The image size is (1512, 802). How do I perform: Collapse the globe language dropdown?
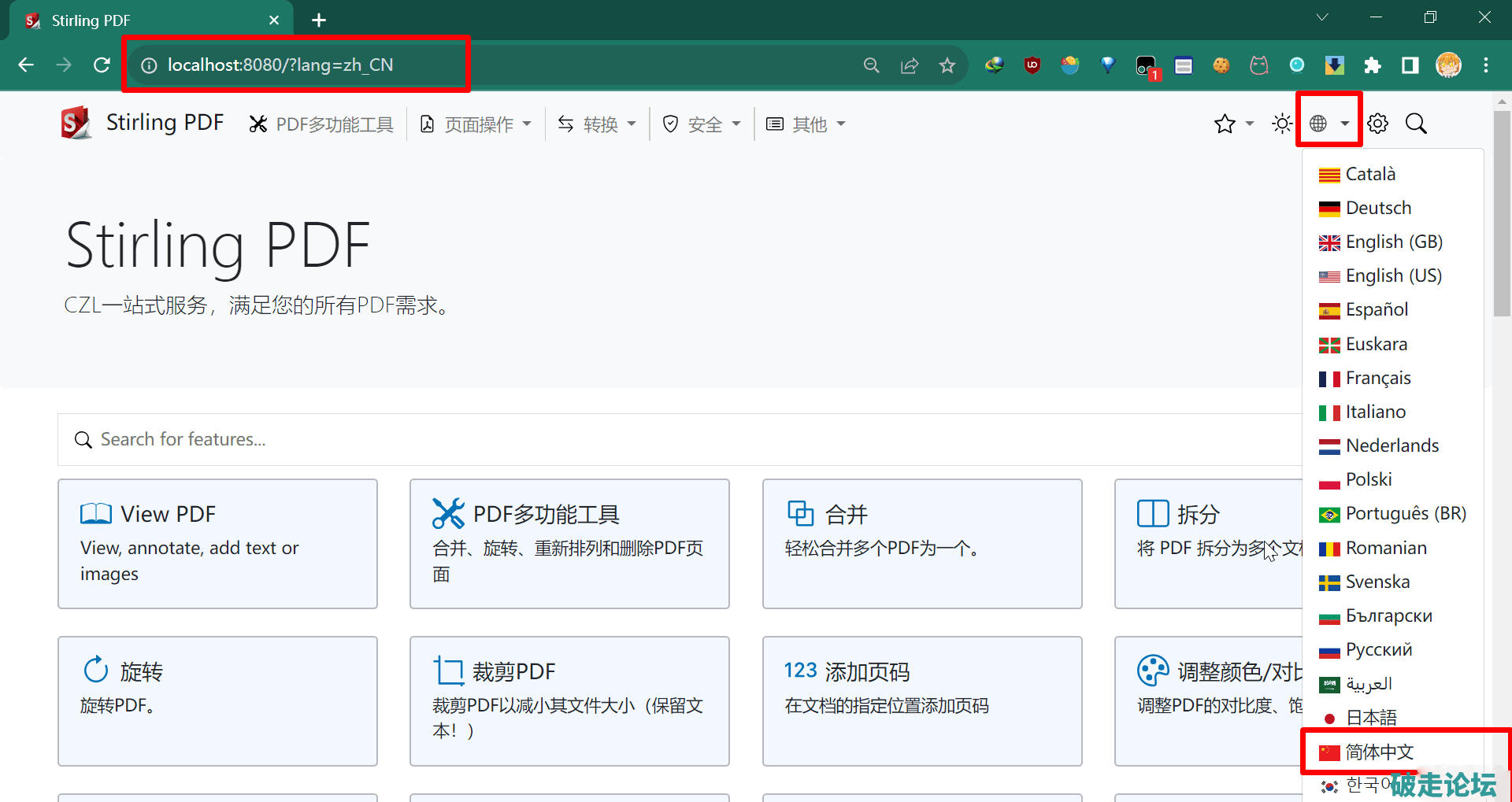point(1329,124)
